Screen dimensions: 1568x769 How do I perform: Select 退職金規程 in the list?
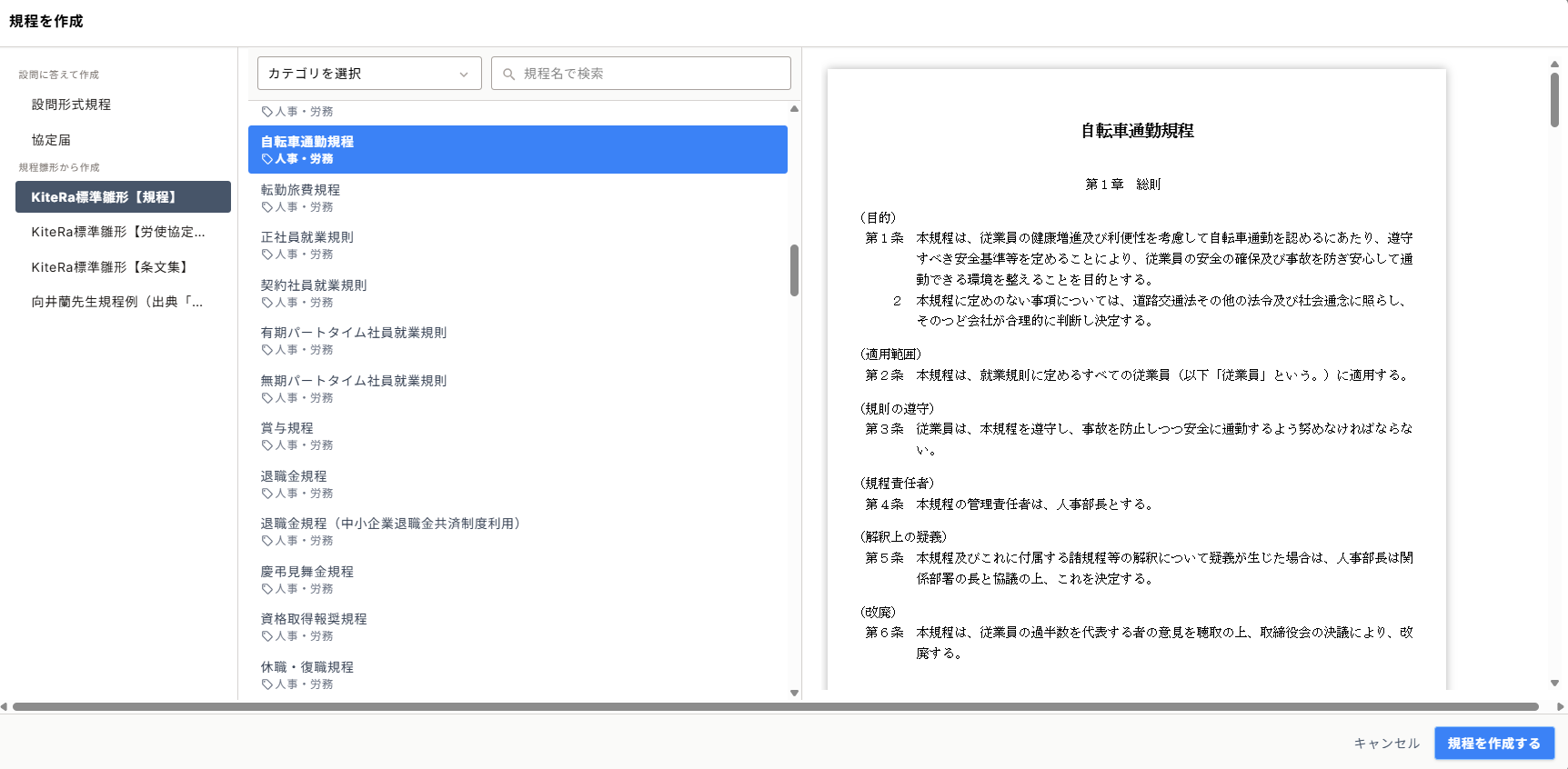pyautogui.click(x=518, y=484)
